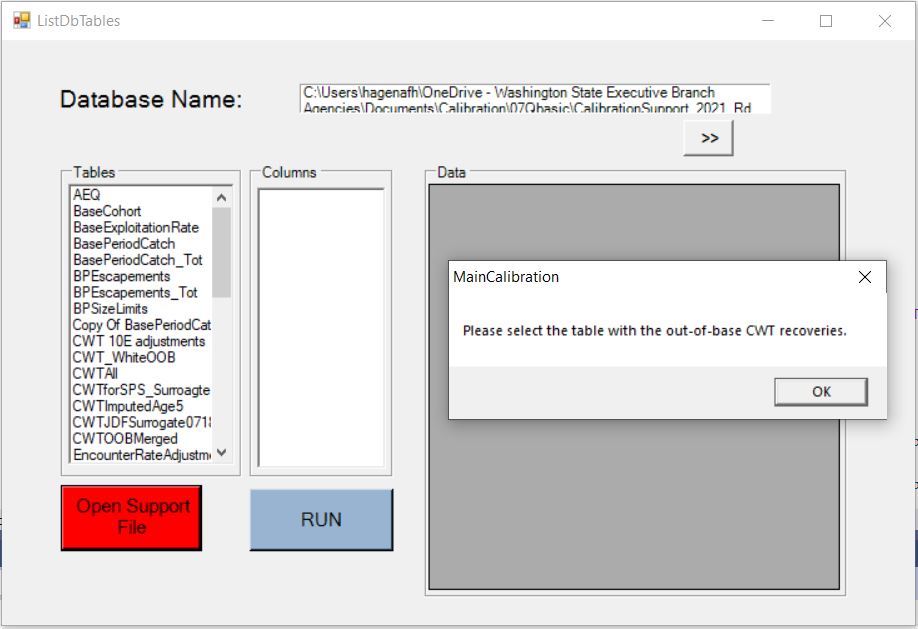Click inside the empty Columns list box

(321, 327)
